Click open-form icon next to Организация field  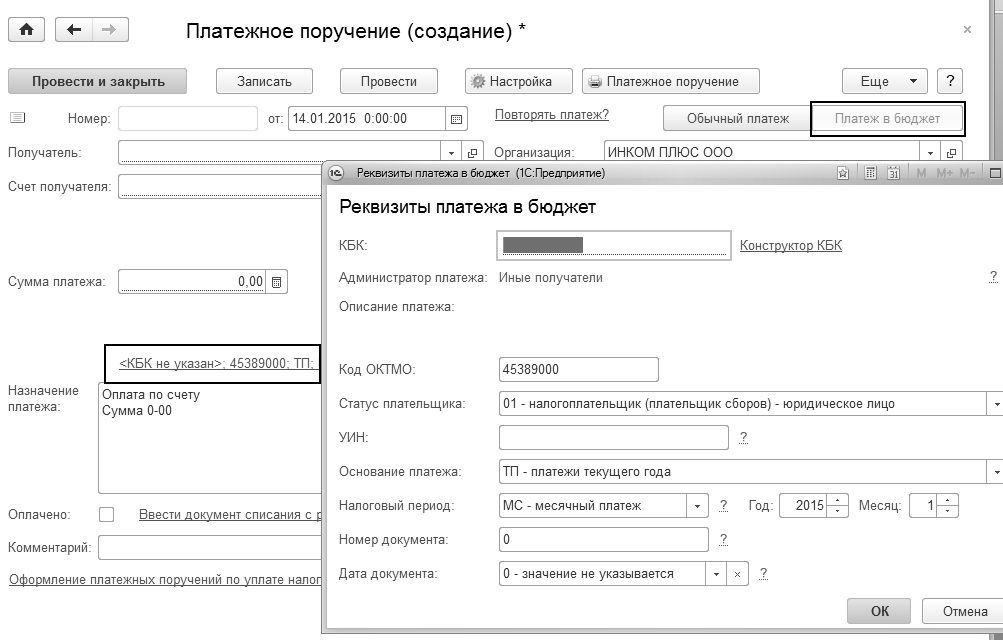(951, 153)
